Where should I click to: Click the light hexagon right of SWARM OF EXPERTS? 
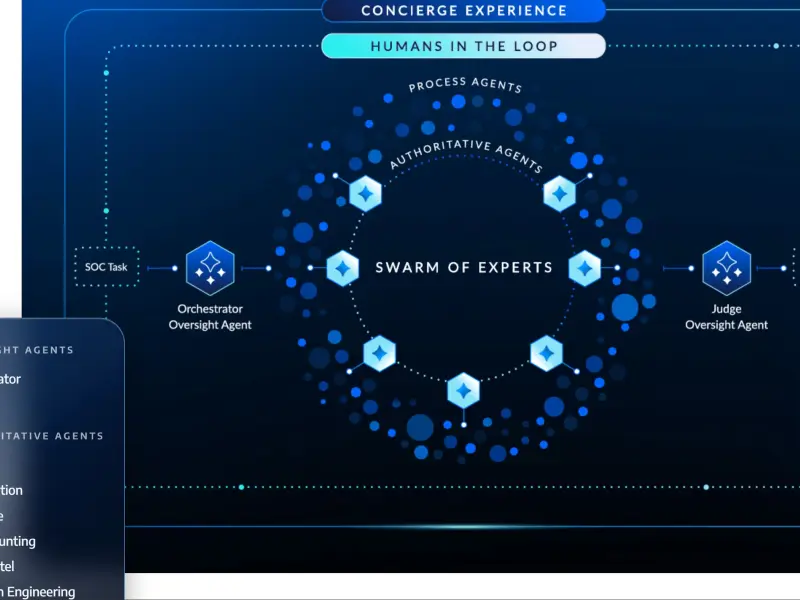tap(585, 268)
